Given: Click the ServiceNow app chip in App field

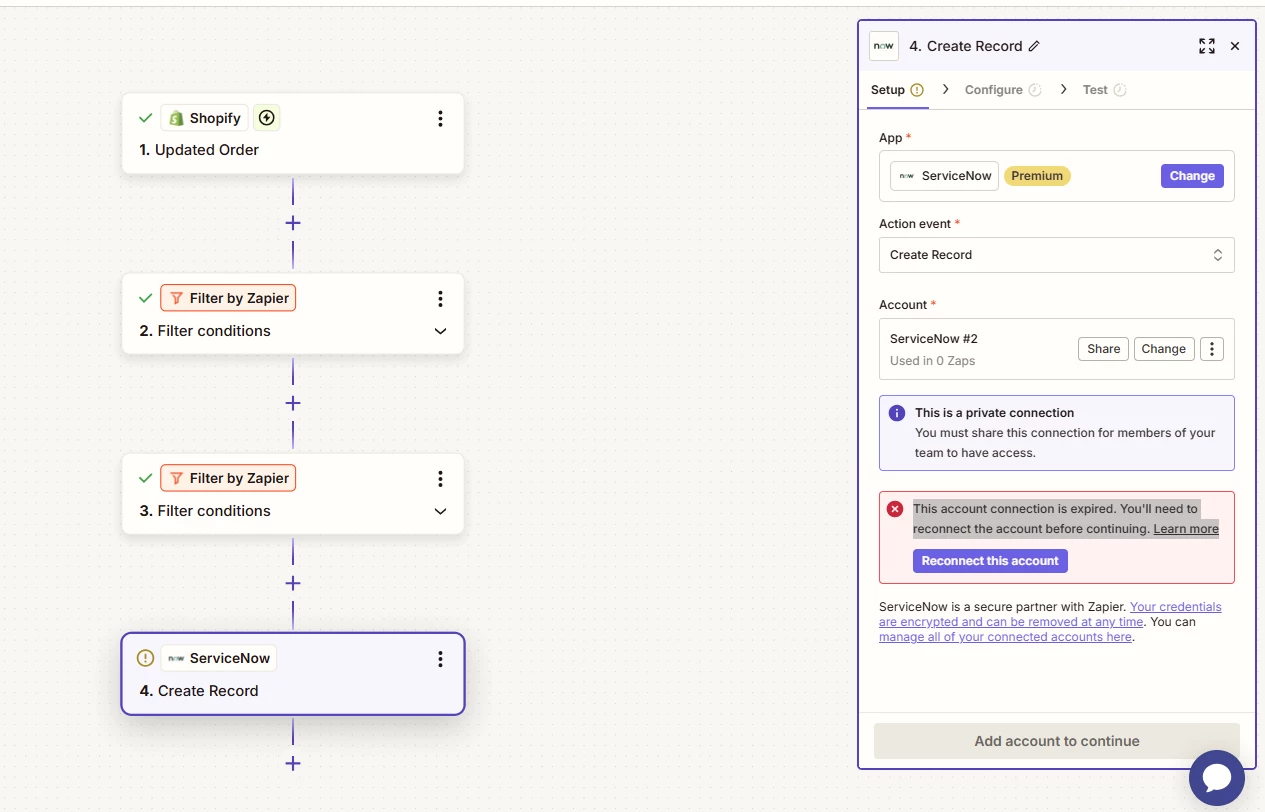Looking at the screenshot, I should tap(944, 176).
